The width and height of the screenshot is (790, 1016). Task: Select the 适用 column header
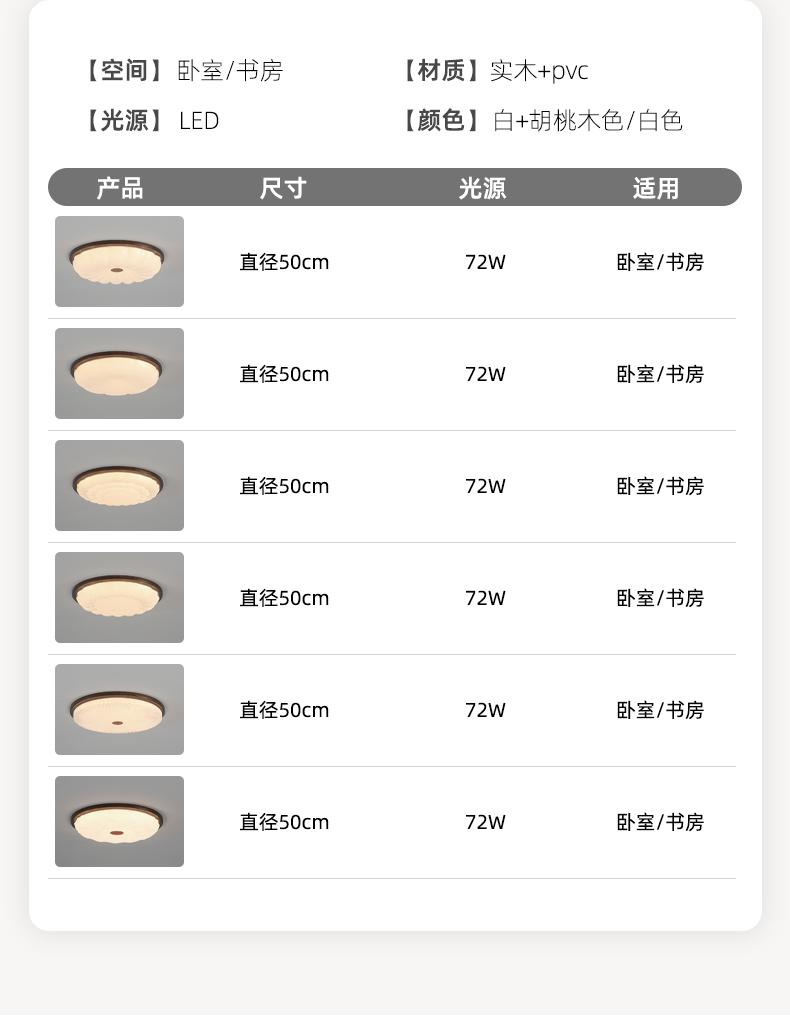coord(656,188)
